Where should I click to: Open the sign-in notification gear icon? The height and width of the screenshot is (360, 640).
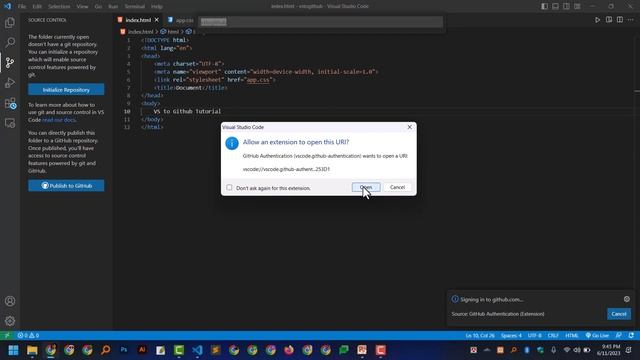[627, 299]
